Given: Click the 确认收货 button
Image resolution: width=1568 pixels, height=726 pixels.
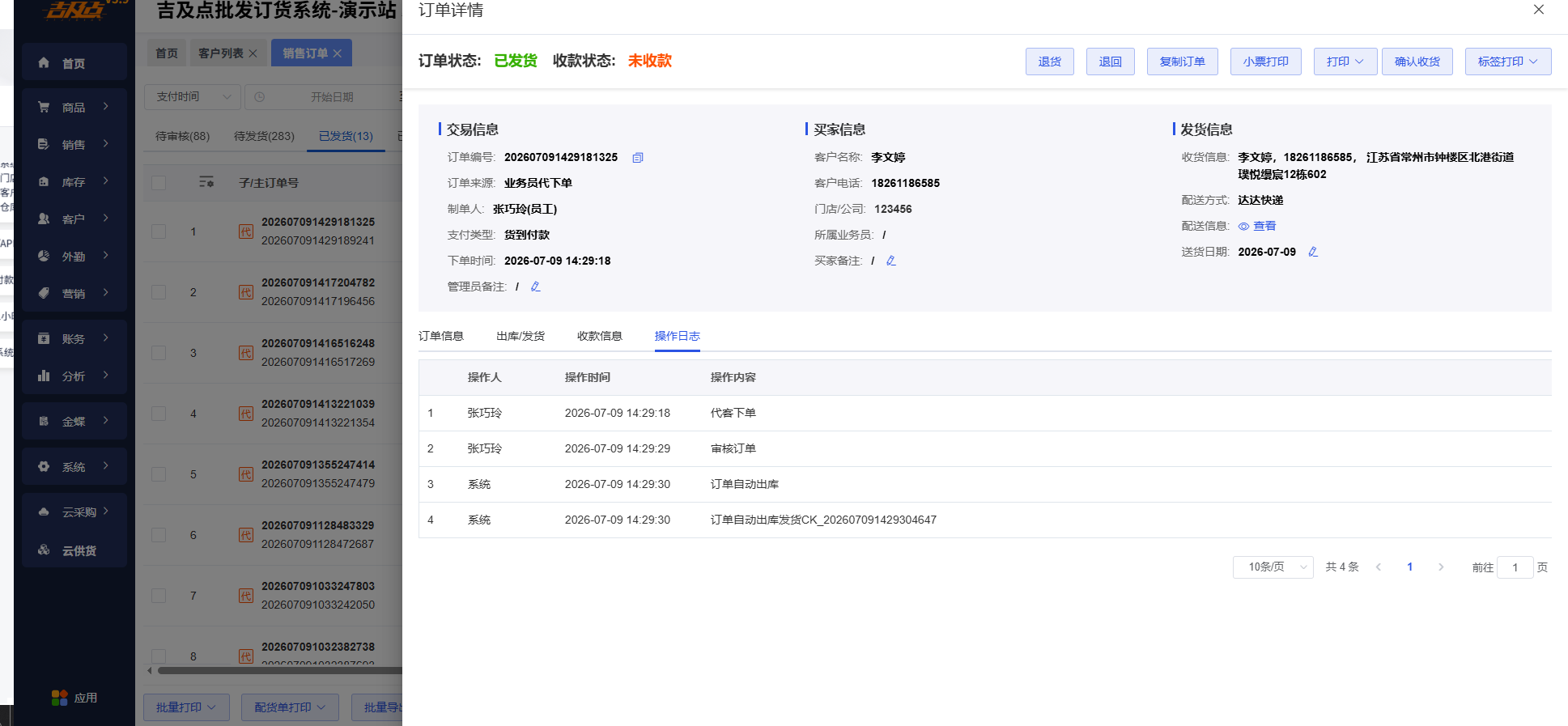Looking at the screenshot, I should [x=1417, y=62].
